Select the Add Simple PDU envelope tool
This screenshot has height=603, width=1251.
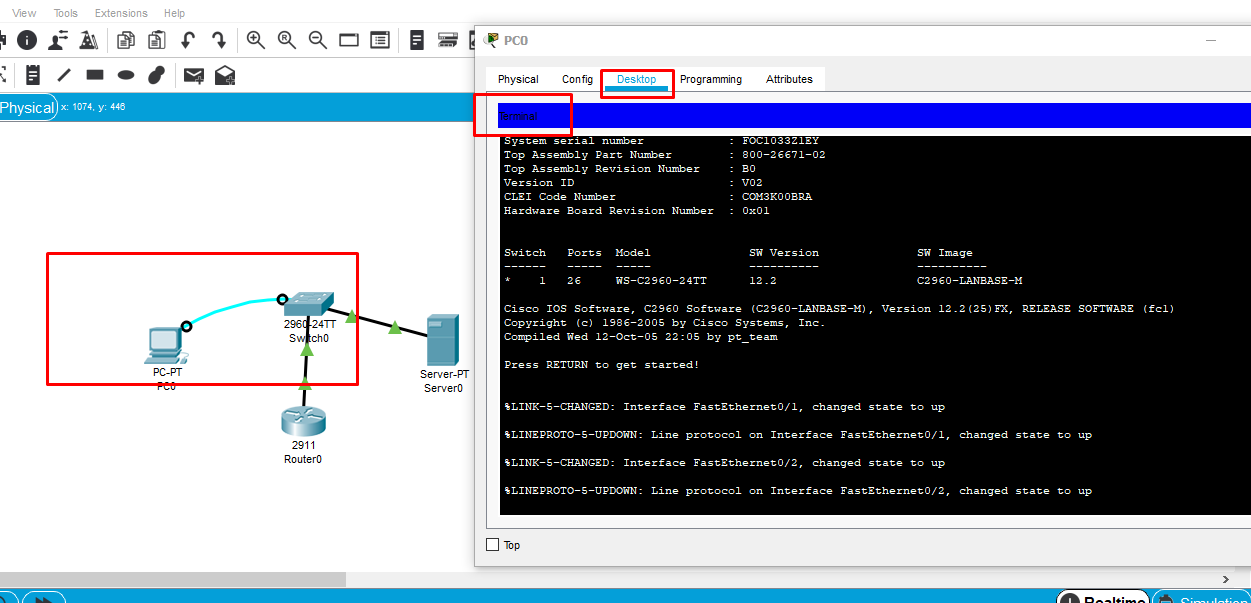193,74
